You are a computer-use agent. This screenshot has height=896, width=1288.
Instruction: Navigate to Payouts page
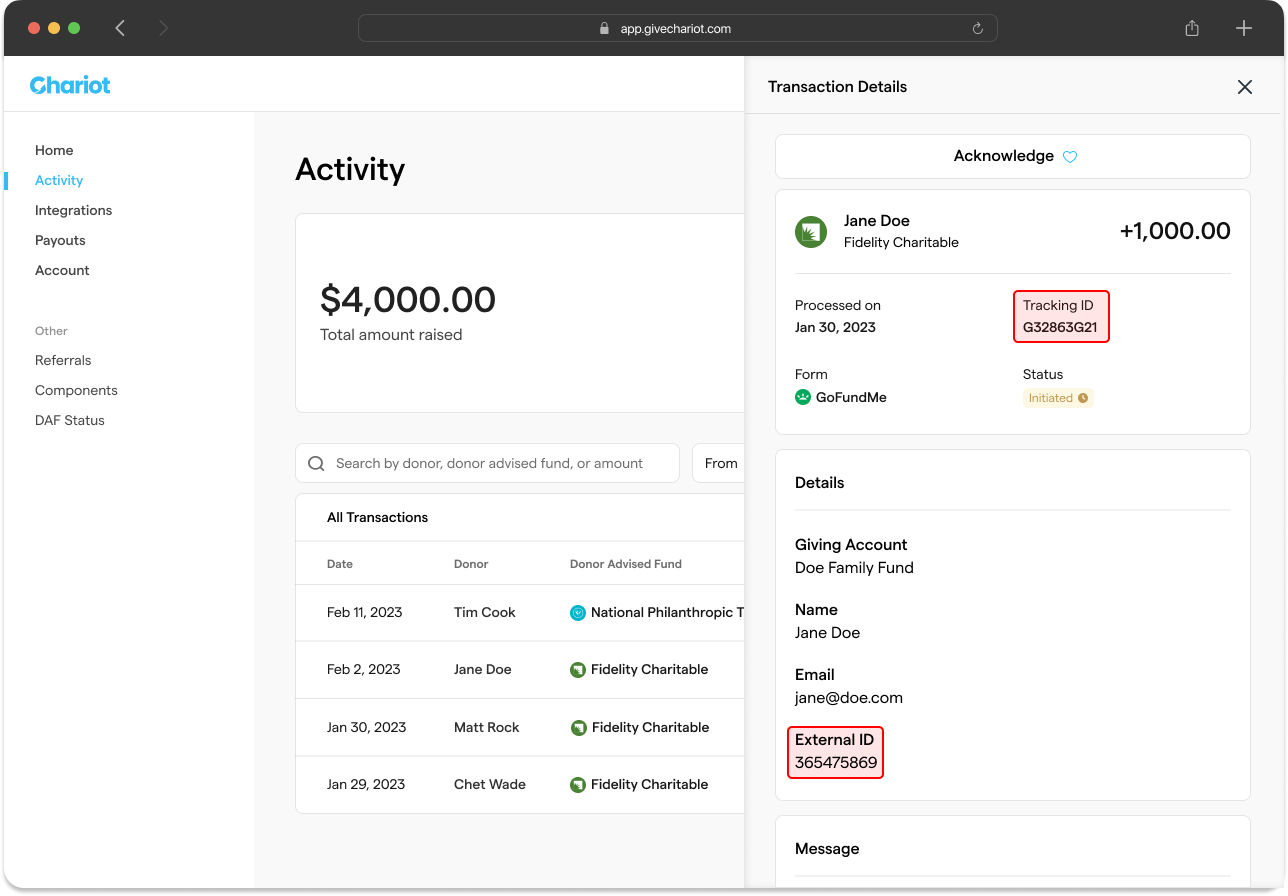coord(60,240)
